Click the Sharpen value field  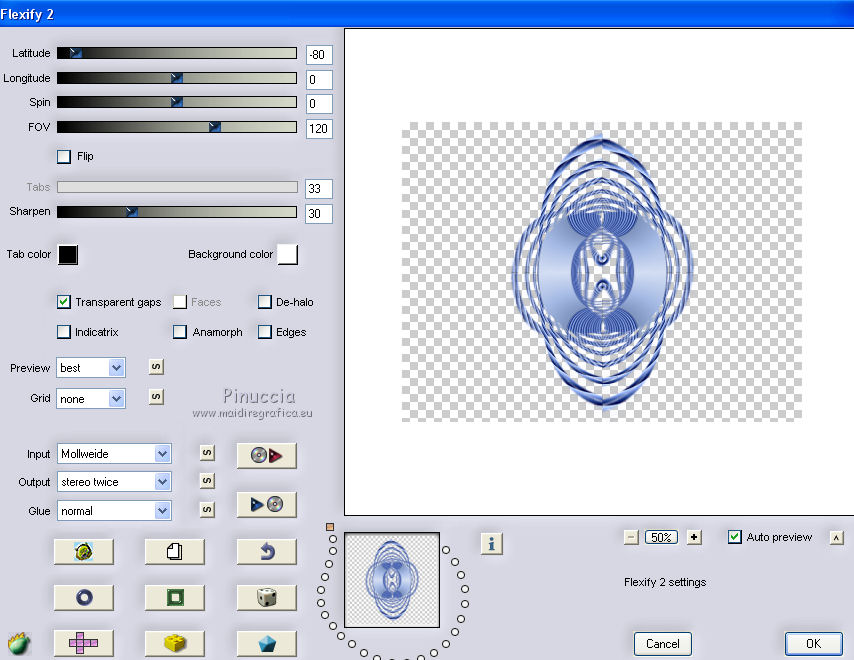(319, 213)
